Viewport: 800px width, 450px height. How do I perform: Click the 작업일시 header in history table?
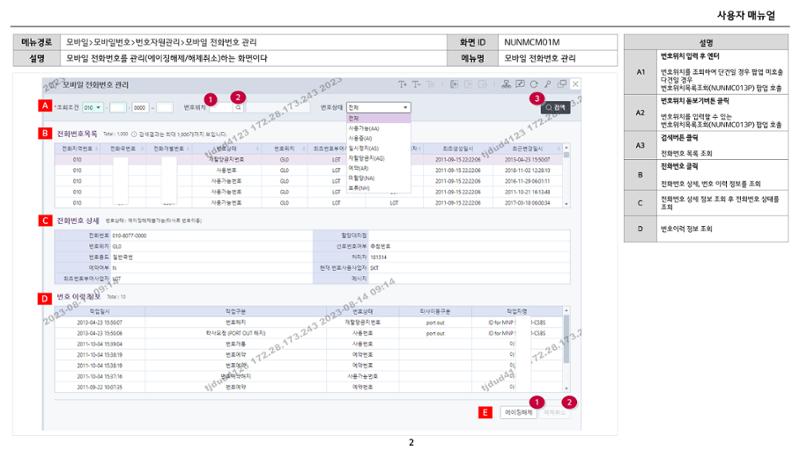99,311
